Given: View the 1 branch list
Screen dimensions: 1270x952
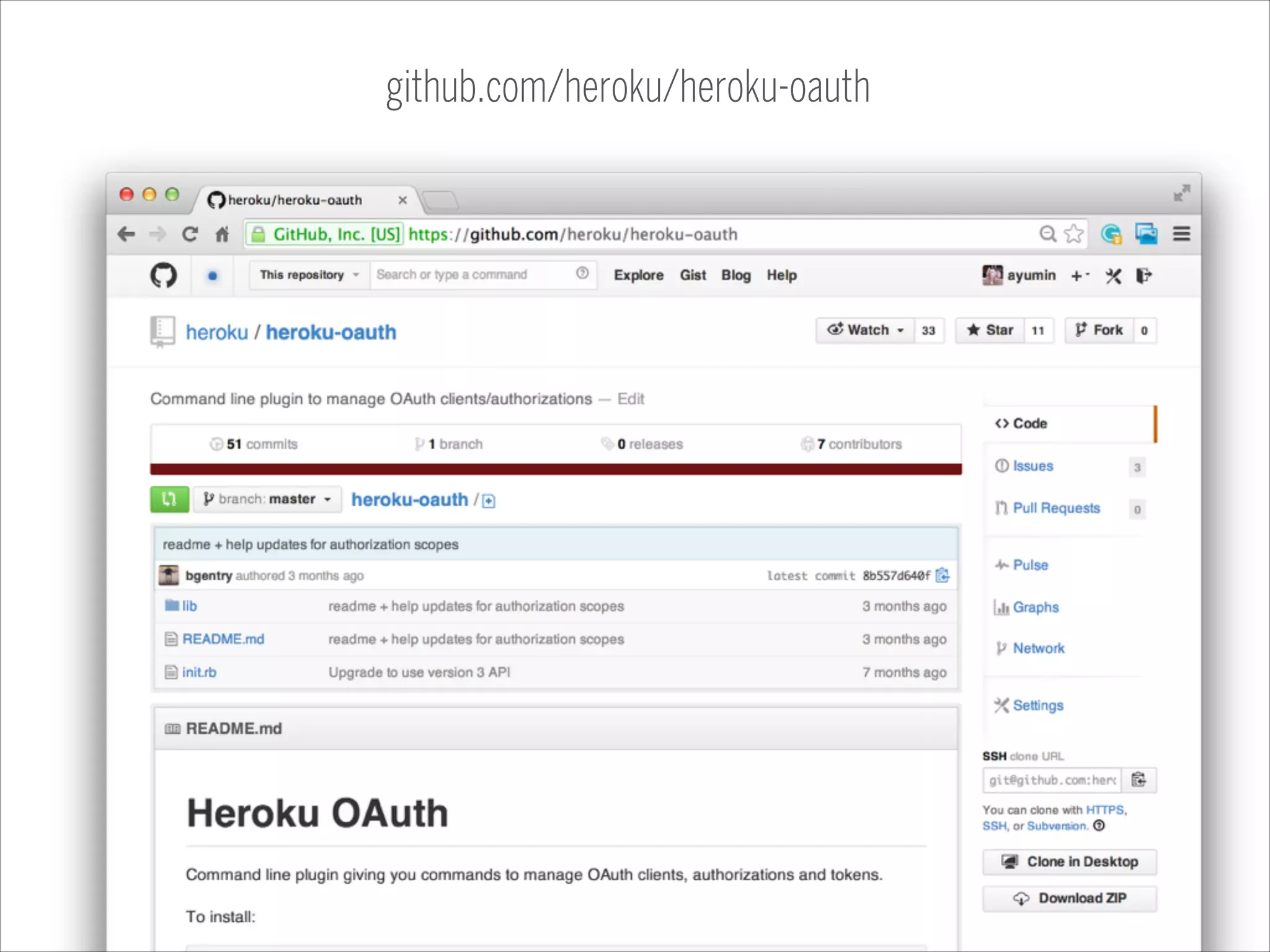Looking at the screenshot, I should [x=448, y=444].
